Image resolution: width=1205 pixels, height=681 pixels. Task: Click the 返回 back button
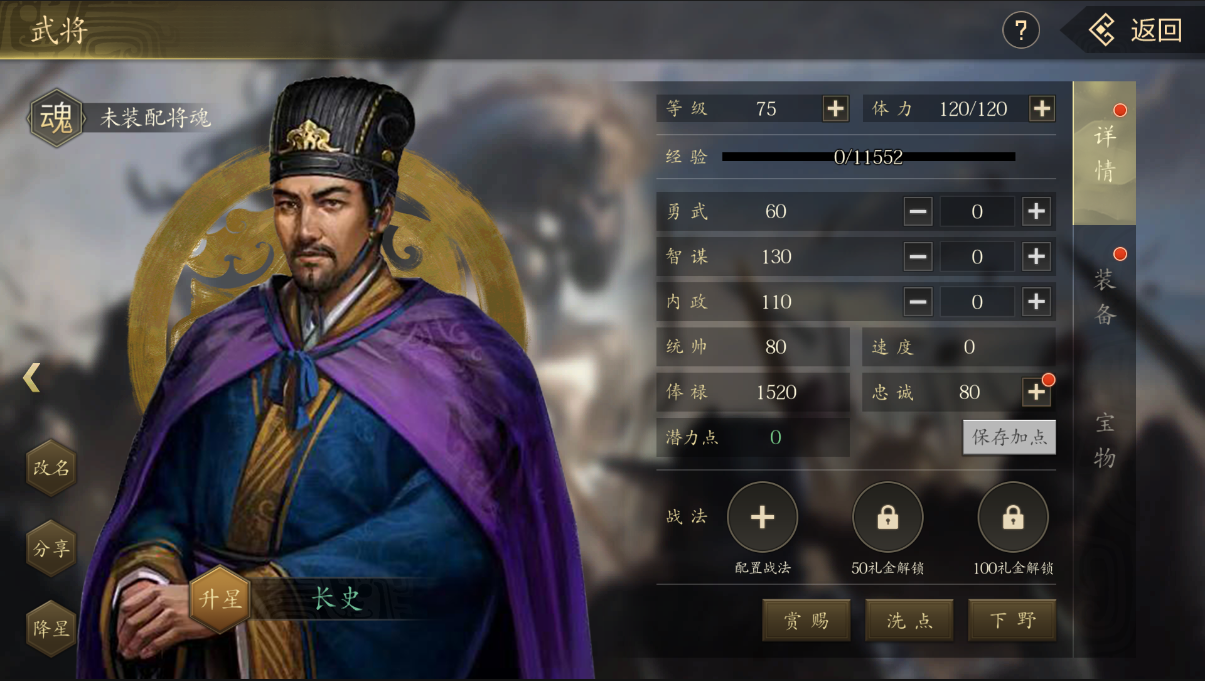click(x=1135, y=30)
